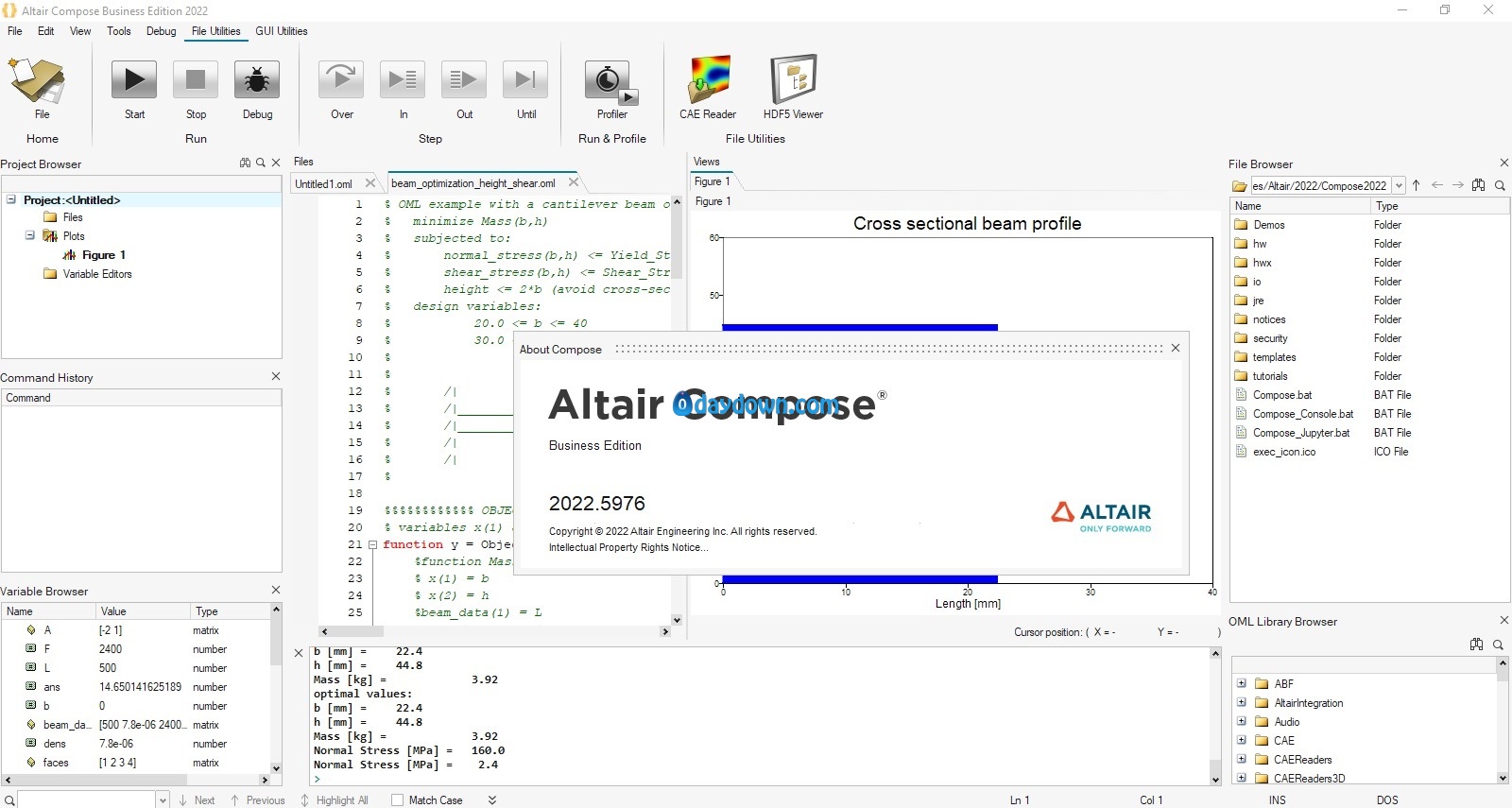The image size is (1512, 808).
Task: Open the Edit menu
Action: [45, 31]
